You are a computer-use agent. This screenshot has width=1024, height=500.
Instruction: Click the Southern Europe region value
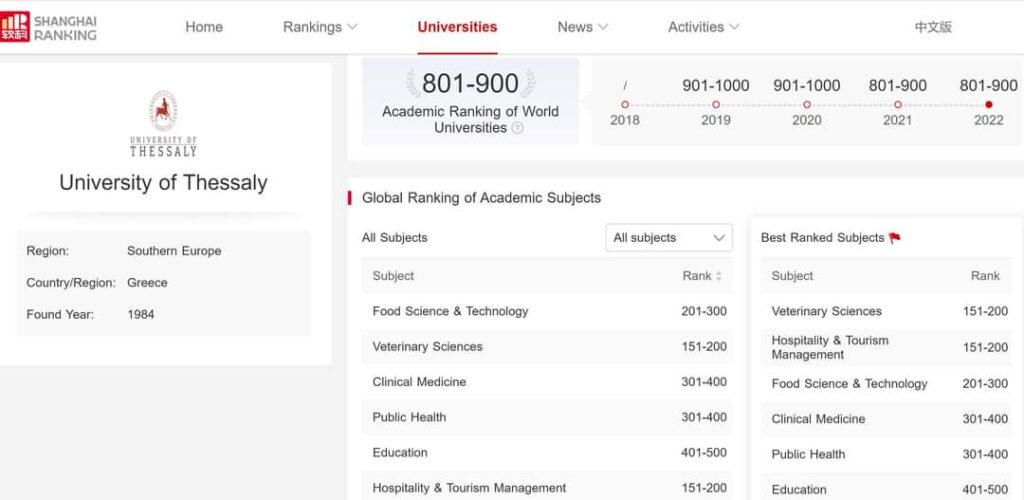point(174,251)
